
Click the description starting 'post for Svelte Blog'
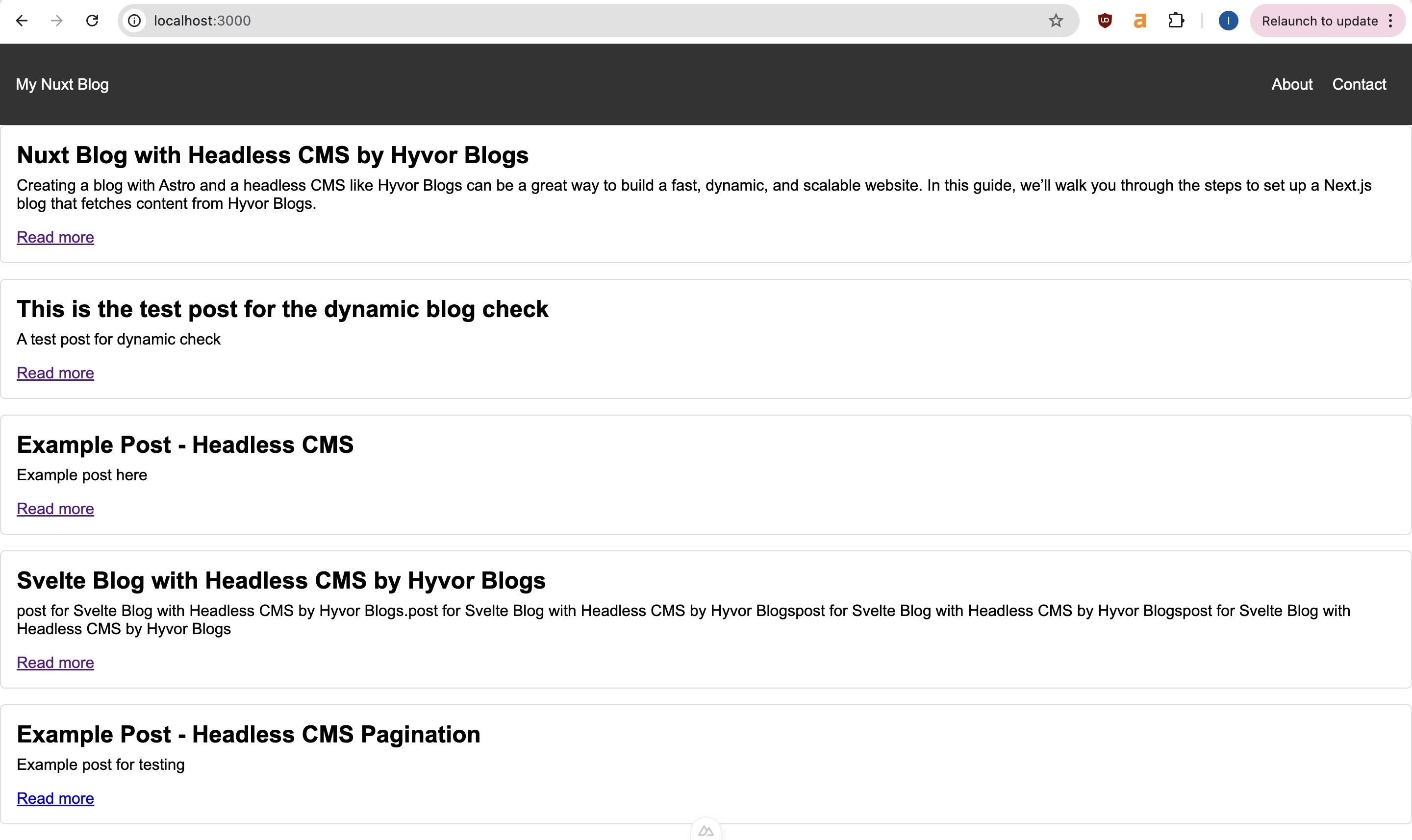[683, 620]
